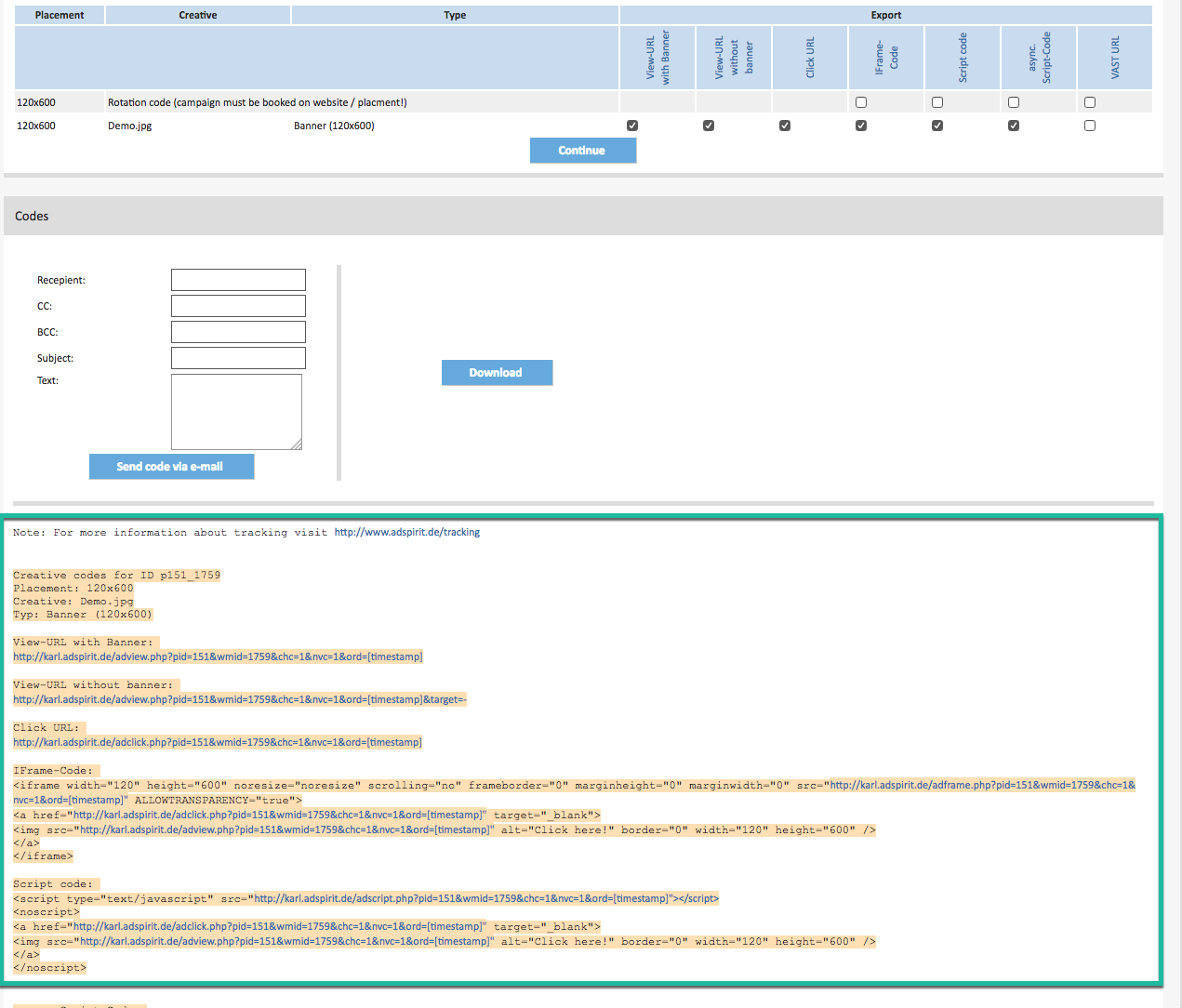The image size is (1182, 1008).
Task: Select the Rotation code creative text
Action: pyautogui.click(x=258, y=102)
